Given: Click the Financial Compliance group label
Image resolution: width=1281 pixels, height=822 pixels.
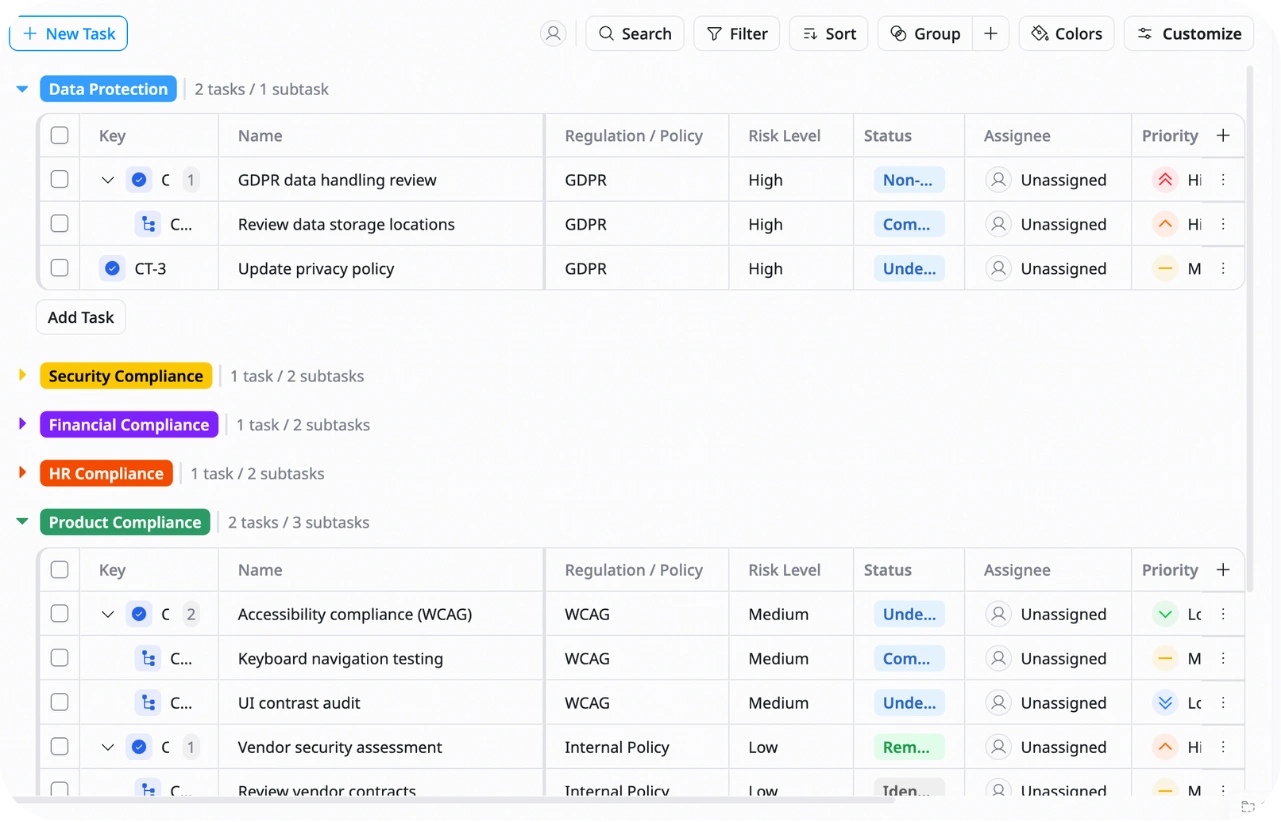Looking at the screenshot, I should (x=129, y=425).
